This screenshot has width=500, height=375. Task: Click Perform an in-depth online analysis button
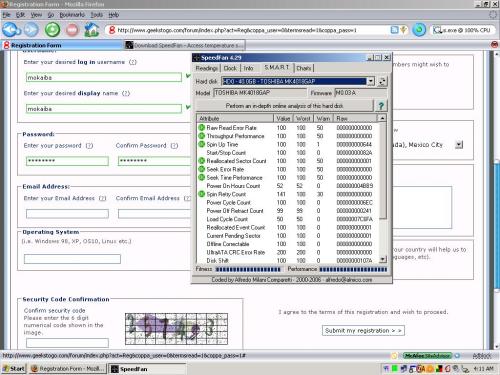(x=284, y=106)
